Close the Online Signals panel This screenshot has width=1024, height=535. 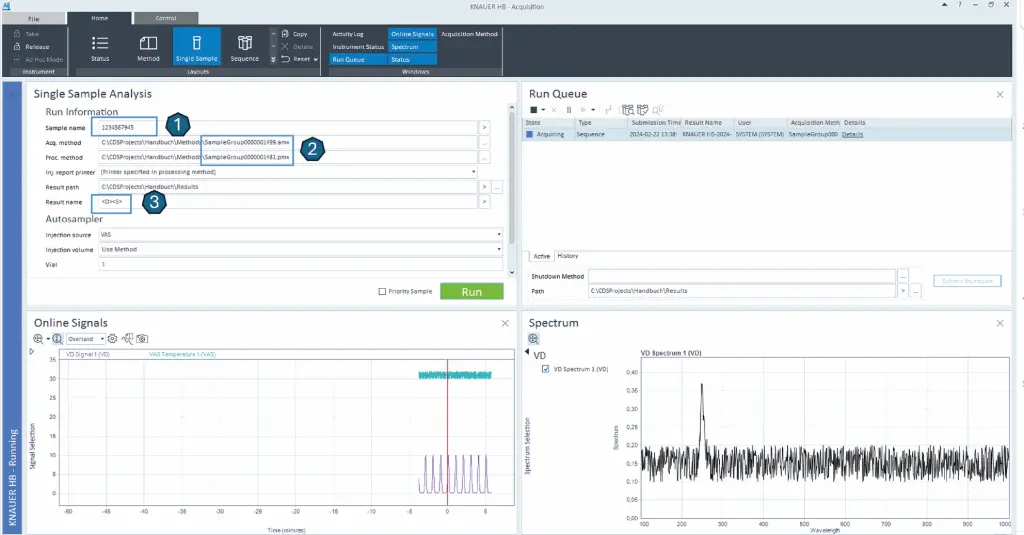click(x=505, y=323)
